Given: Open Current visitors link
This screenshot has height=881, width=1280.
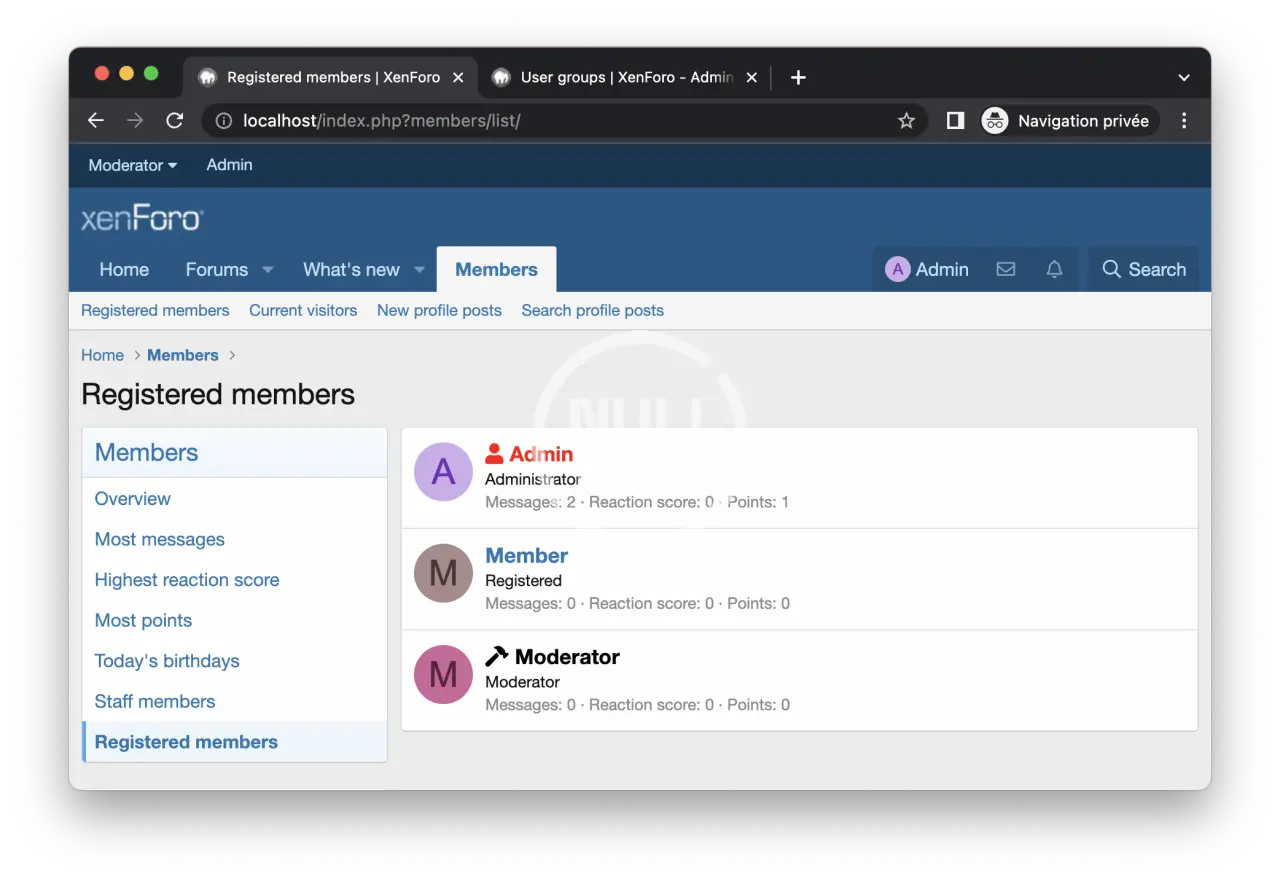Looking at the screenshot, I should click(x=303, y=311).
